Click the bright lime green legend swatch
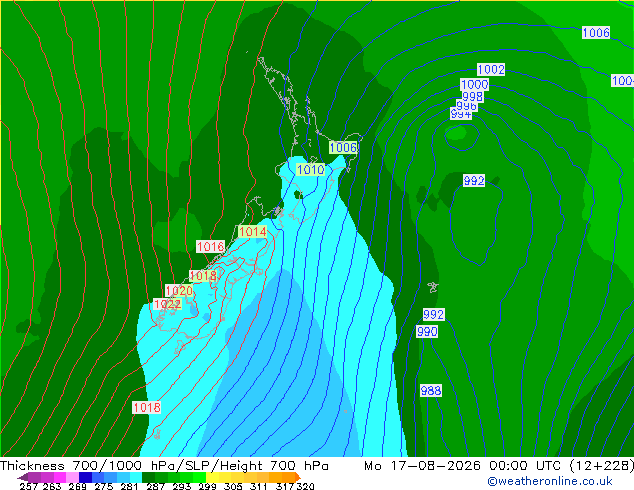Viewport: 634px width, 490px height. coord(199,477)
